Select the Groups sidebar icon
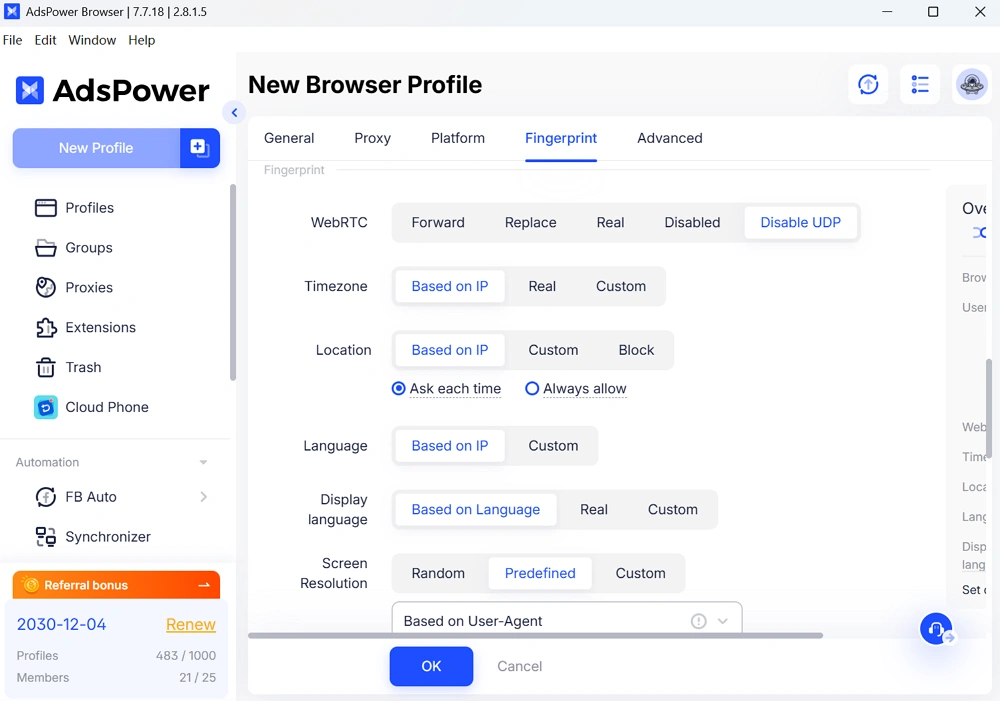1000x701 pixels. pos(46,247)
